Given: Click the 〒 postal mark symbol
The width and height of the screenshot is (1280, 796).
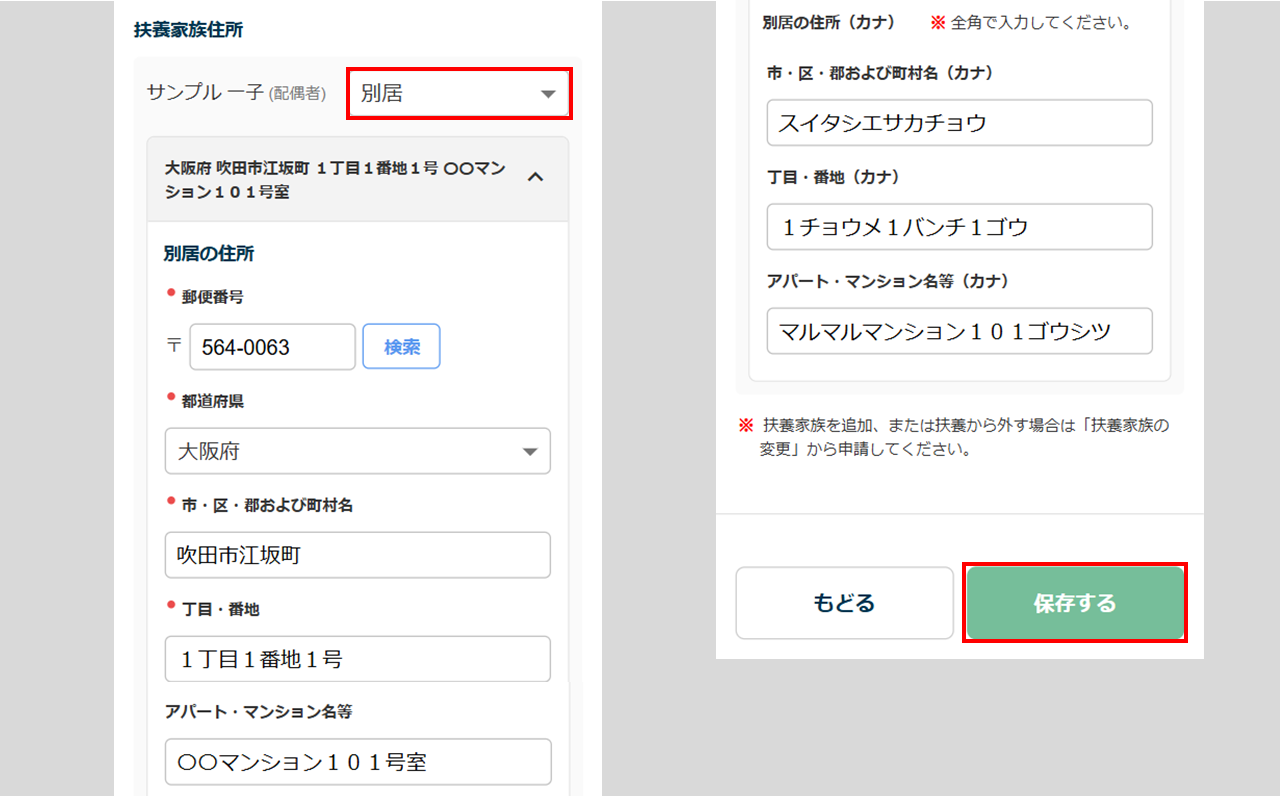Looking at the screenshot, I should point(174,347).
